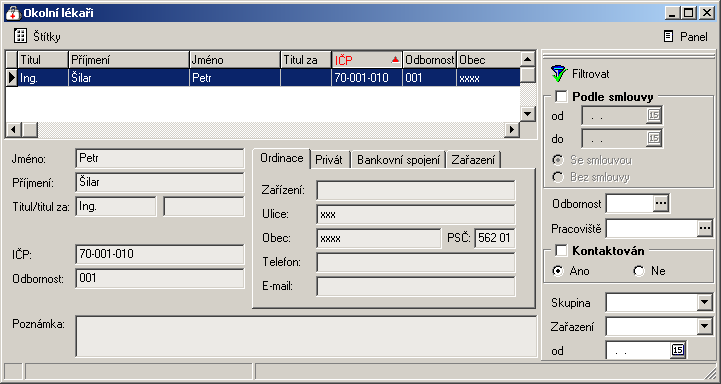The image size is (721, 384).
Task: Click the grid scroll left arrow
Action: (x=13, y=130)
